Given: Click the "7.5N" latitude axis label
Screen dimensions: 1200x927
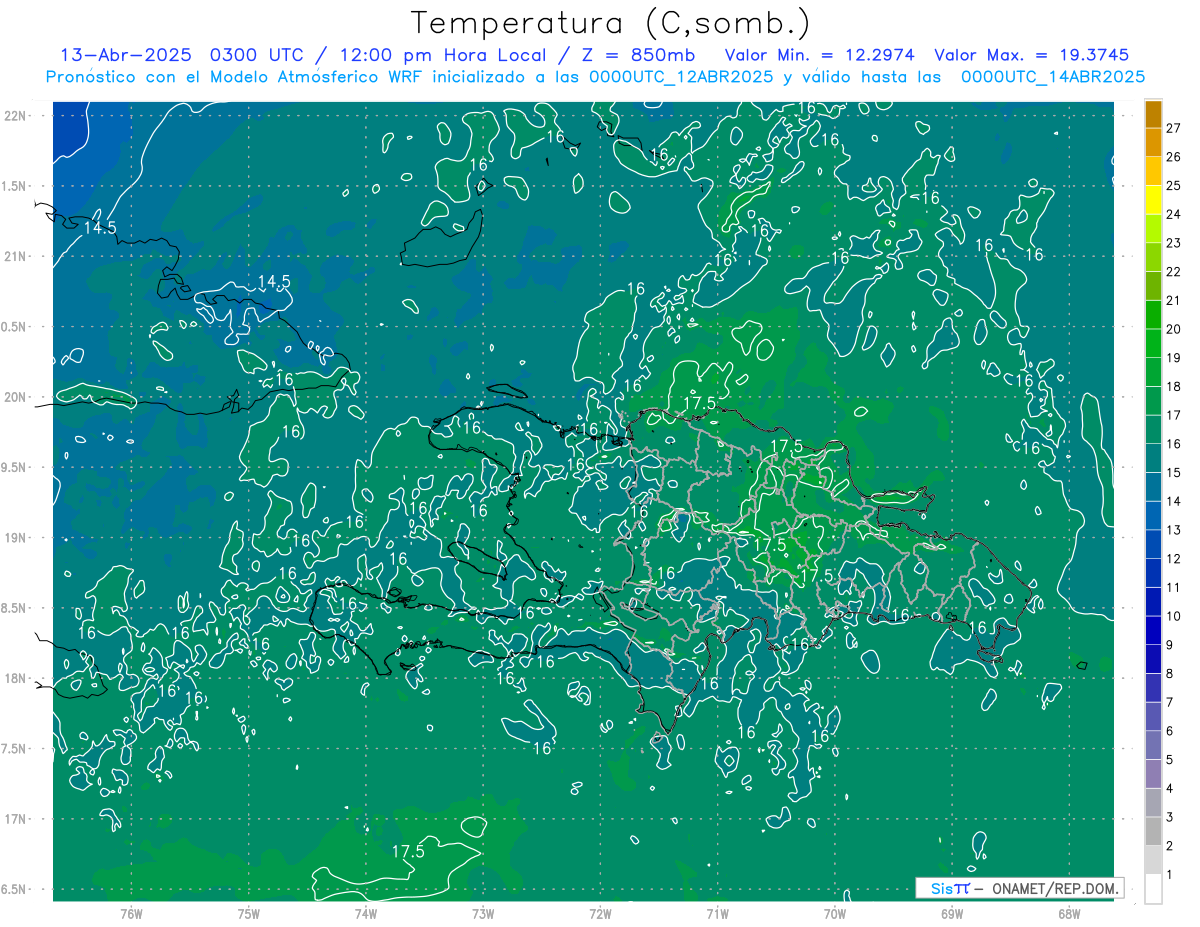Looking at the screenshot, I should pos(15,749).
